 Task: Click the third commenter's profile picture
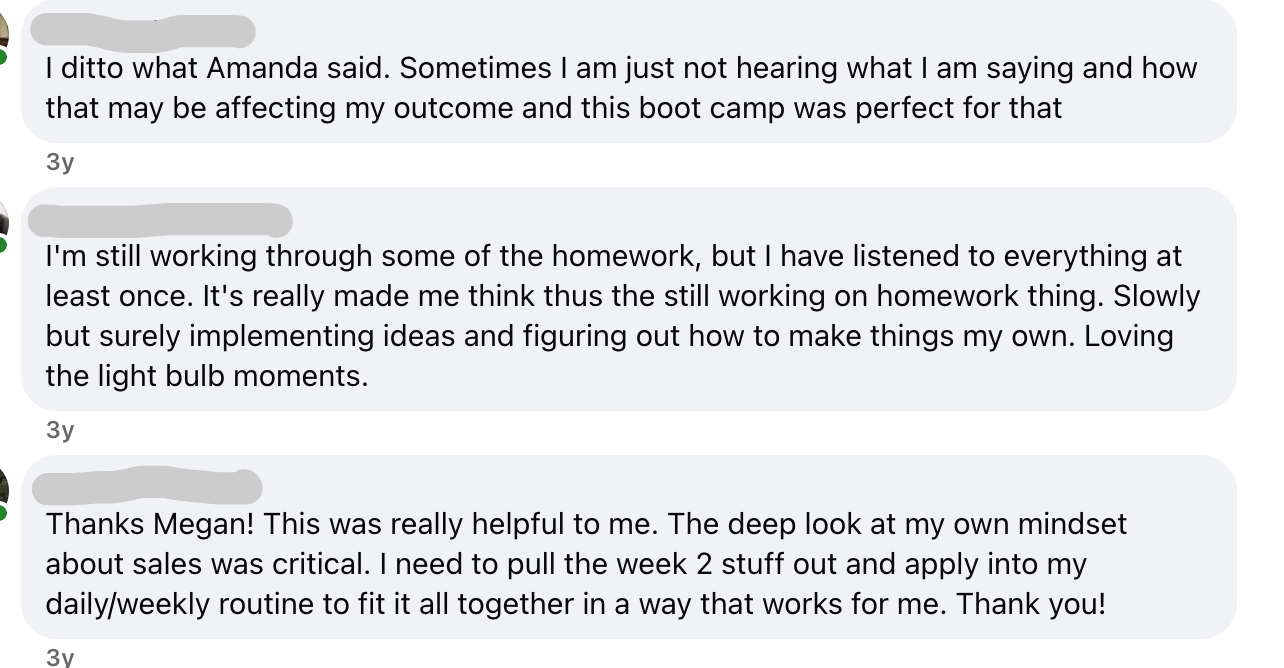[x=3, y=487]
